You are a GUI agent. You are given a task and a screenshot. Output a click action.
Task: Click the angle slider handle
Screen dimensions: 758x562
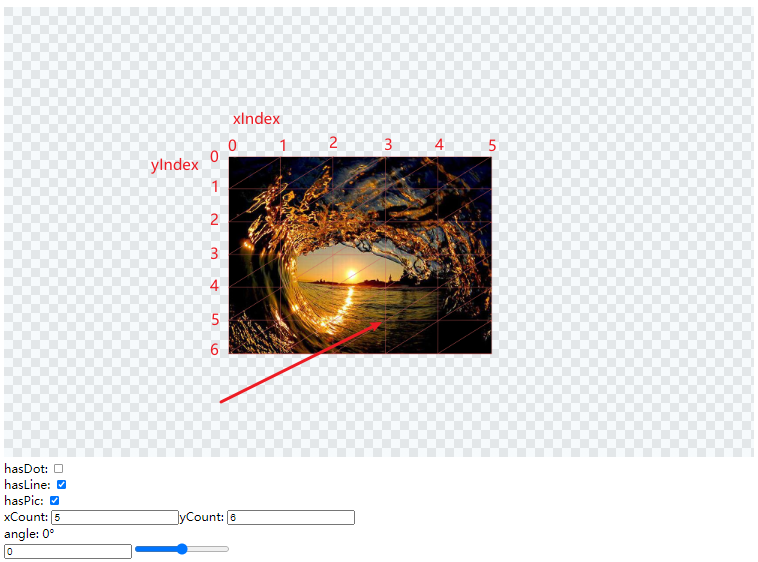[x=182, y=549]
